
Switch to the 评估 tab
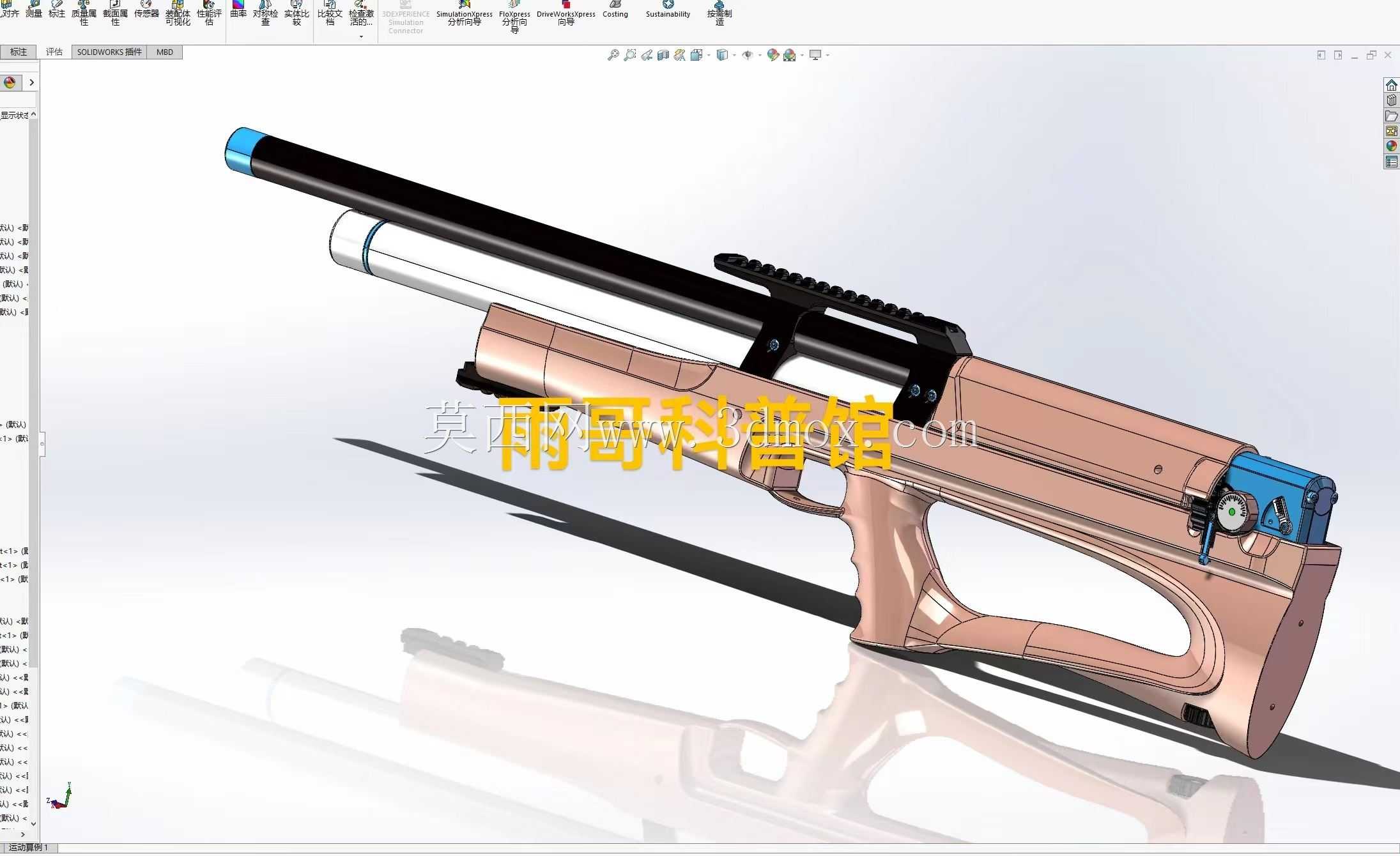click(x=54, y=52)
